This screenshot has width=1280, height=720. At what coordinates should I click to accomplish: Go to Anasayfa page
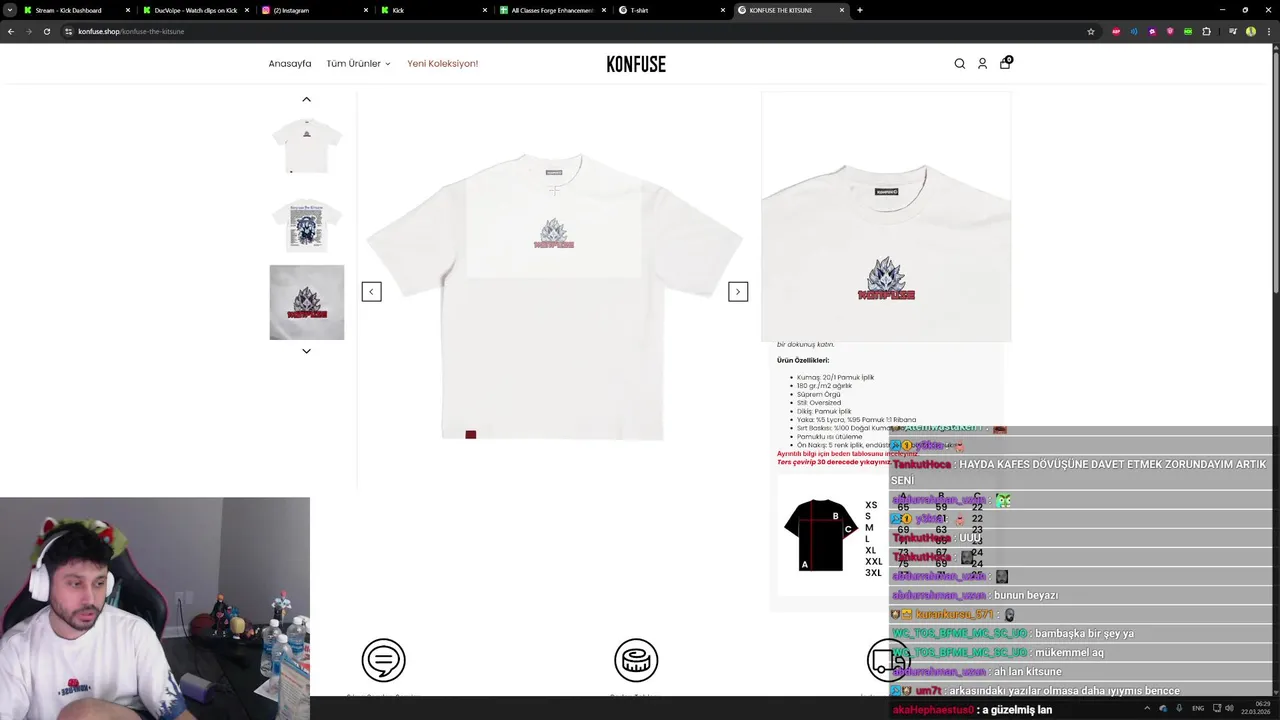point(290,64)
